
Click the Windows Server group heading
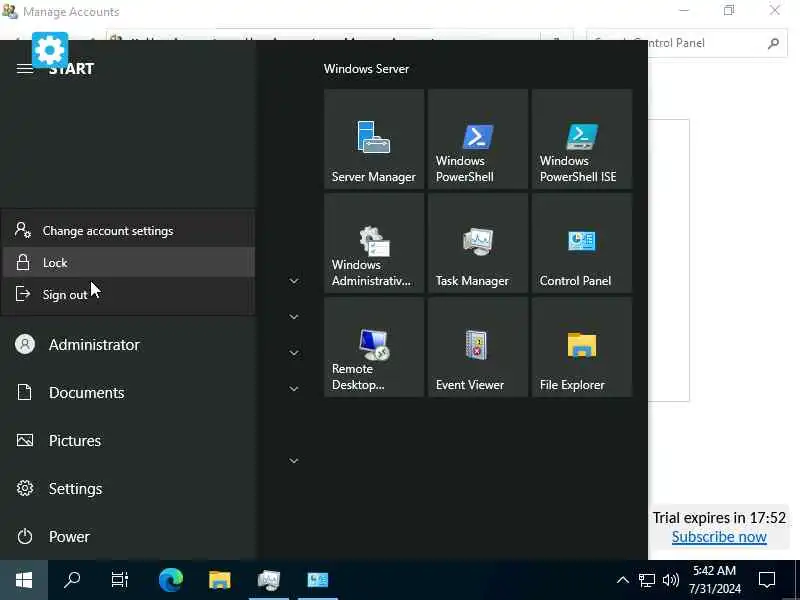pyautogui.click(x=366, y=69)
